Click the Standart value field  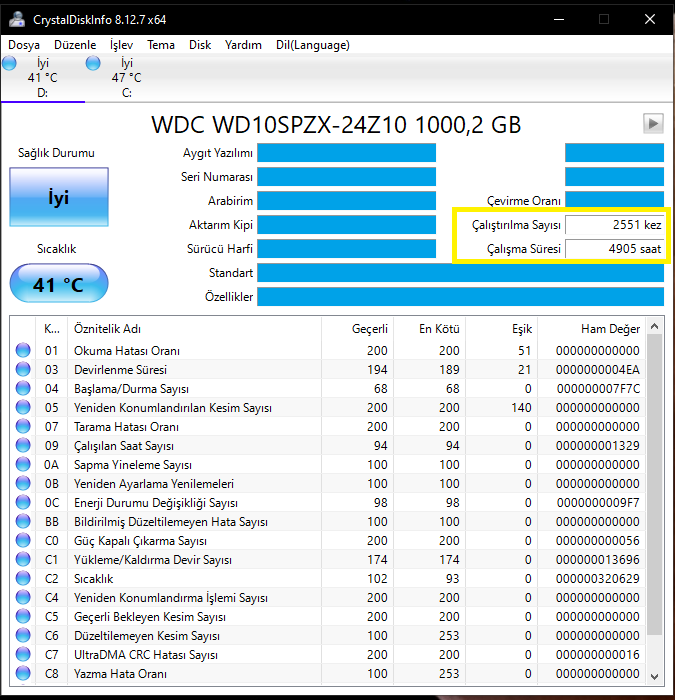(460, 273)
